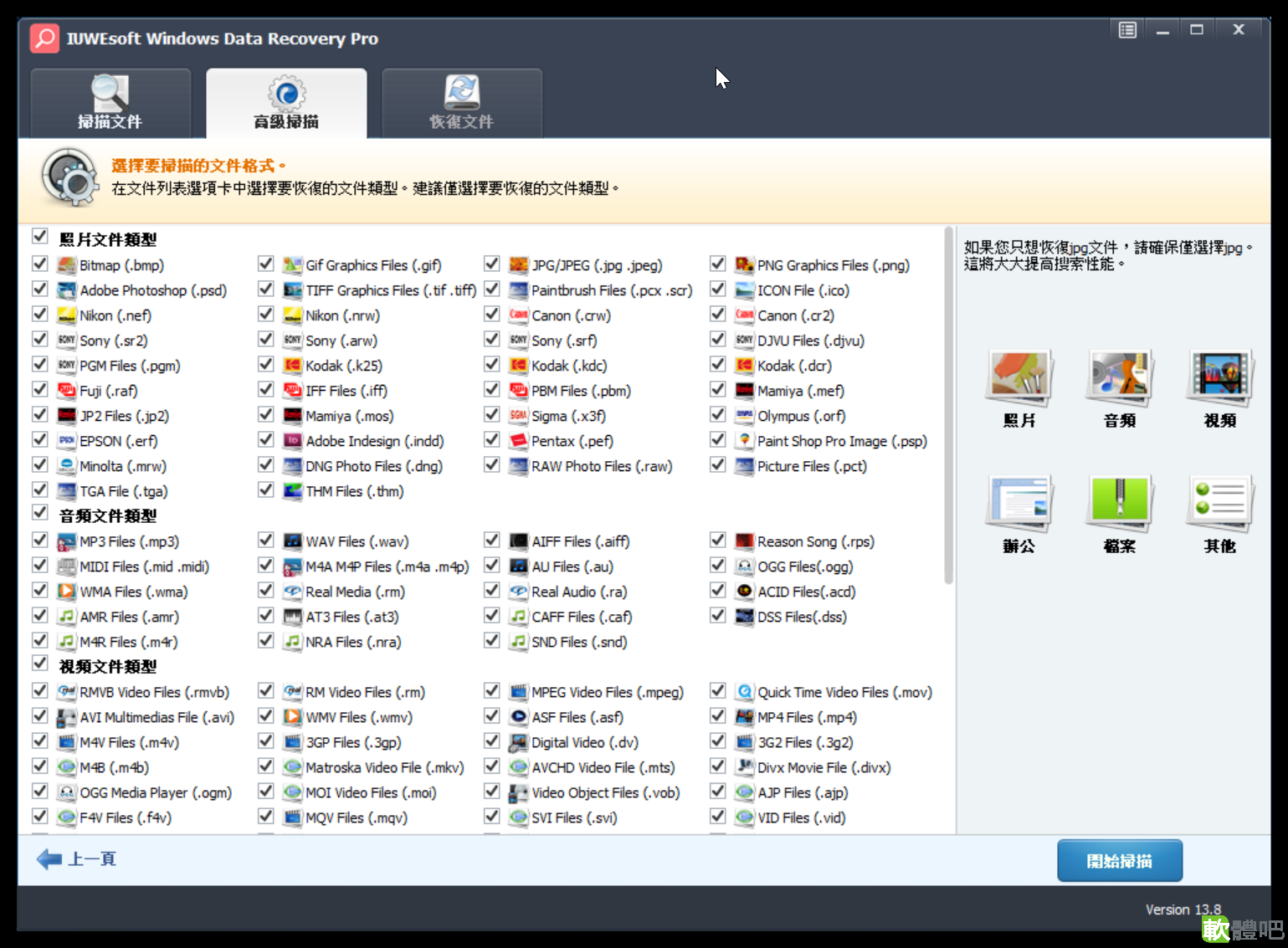Image resolution: width=1288 pixels, height=948 pixels.
Task: Toggle the 照片文件類型 group checkbox
Action: click(39, 237)
